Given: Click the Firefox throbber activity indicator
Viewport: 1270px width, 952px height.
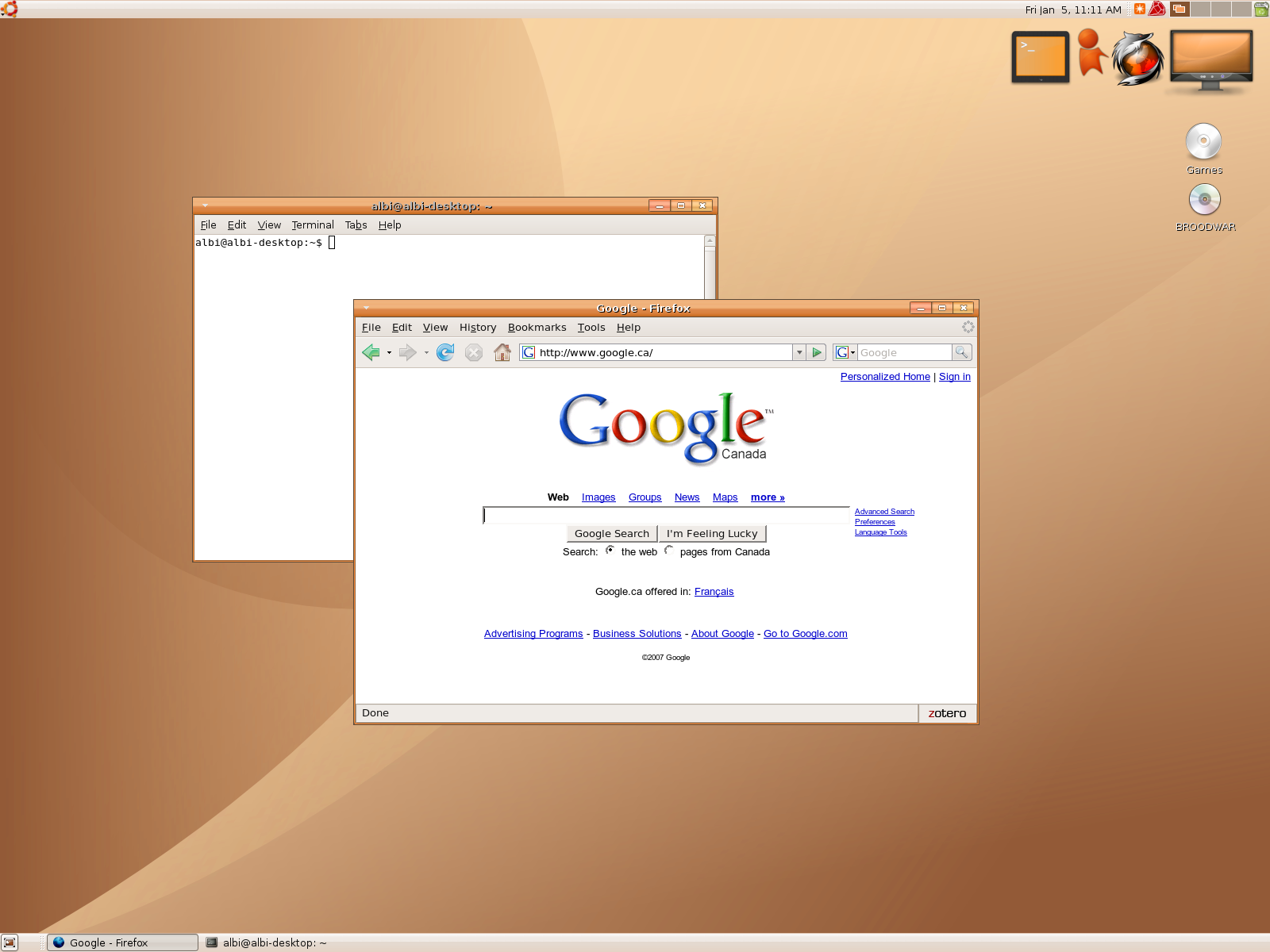Looking at the screenshot, I should tap(968, 327).
